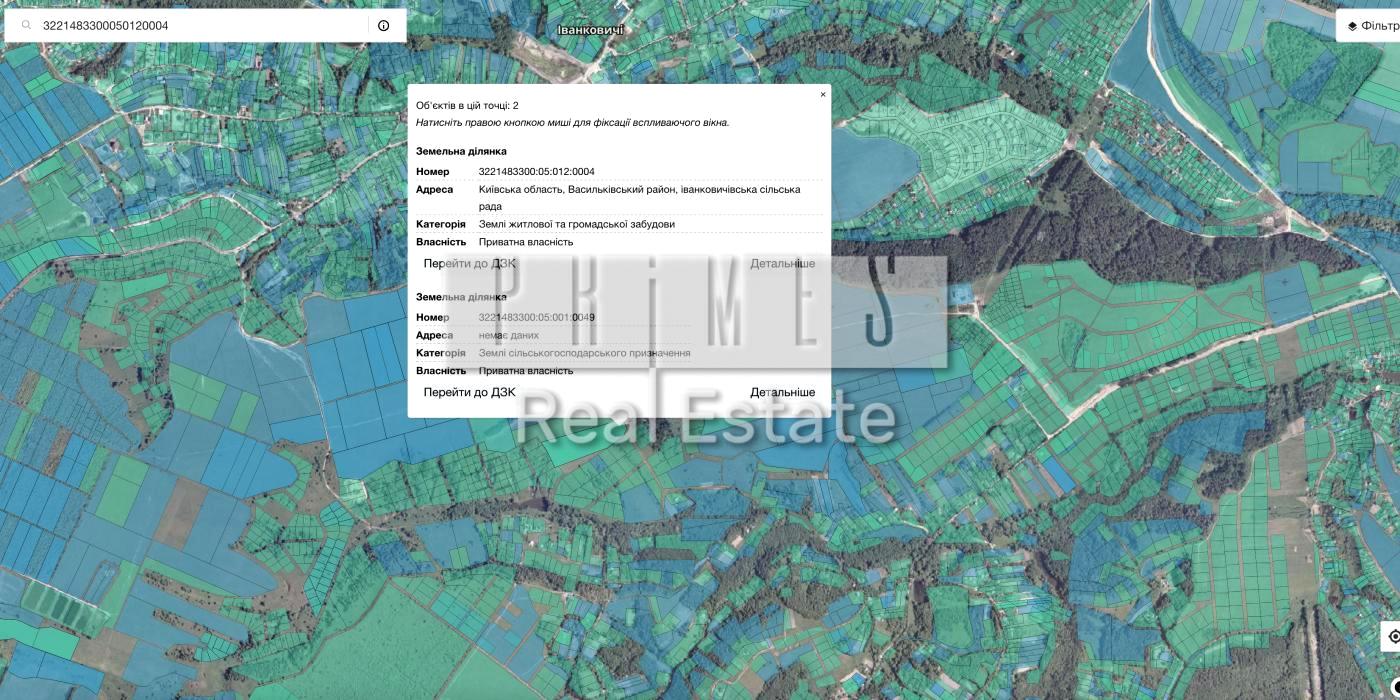
Task: Click the locate-me crosshair icon
Action: (1392, 636)
